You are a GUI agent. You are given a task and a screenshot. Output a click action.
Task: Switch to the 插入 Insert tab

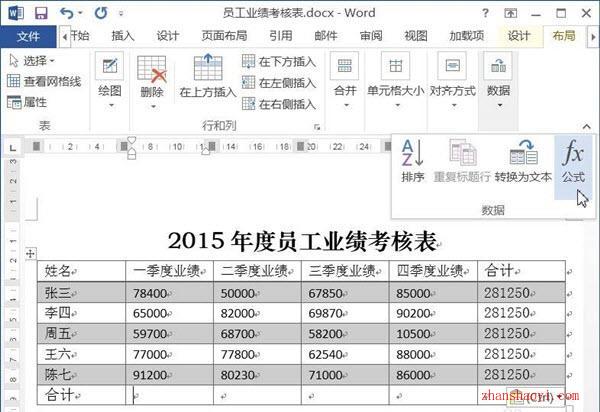click(x=123, y=36)
